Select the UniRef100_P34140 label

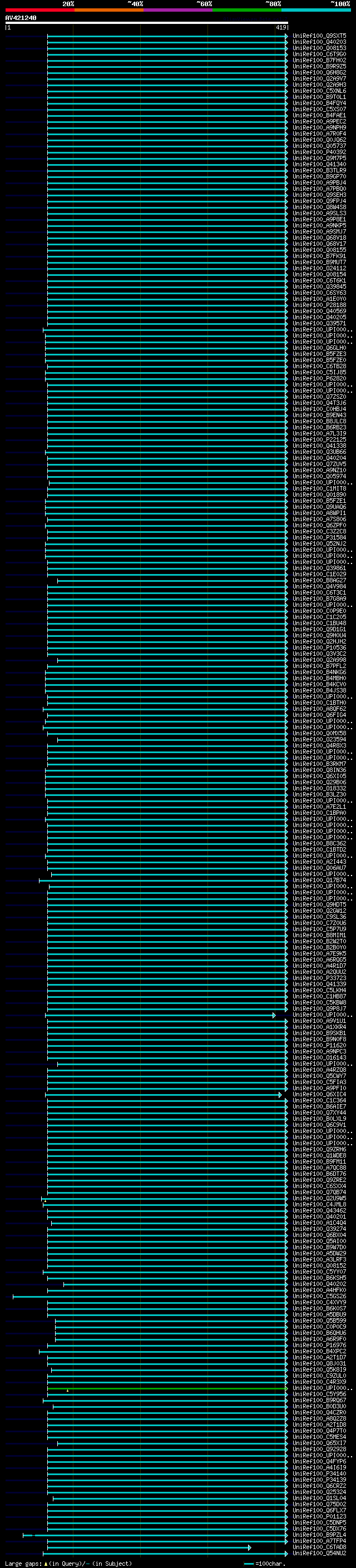coord(319,1473)
